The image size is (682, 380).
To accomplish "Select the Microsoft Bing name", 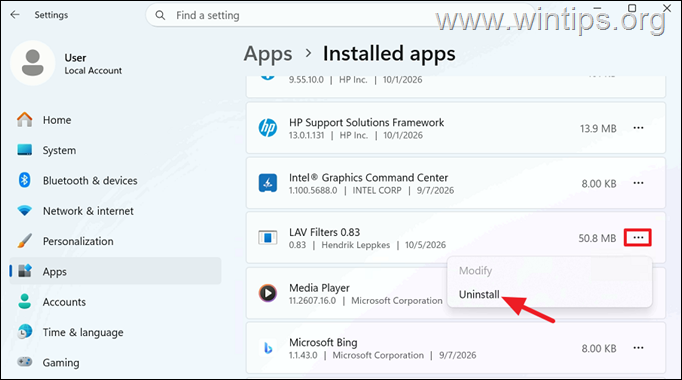I will [323, 343].
